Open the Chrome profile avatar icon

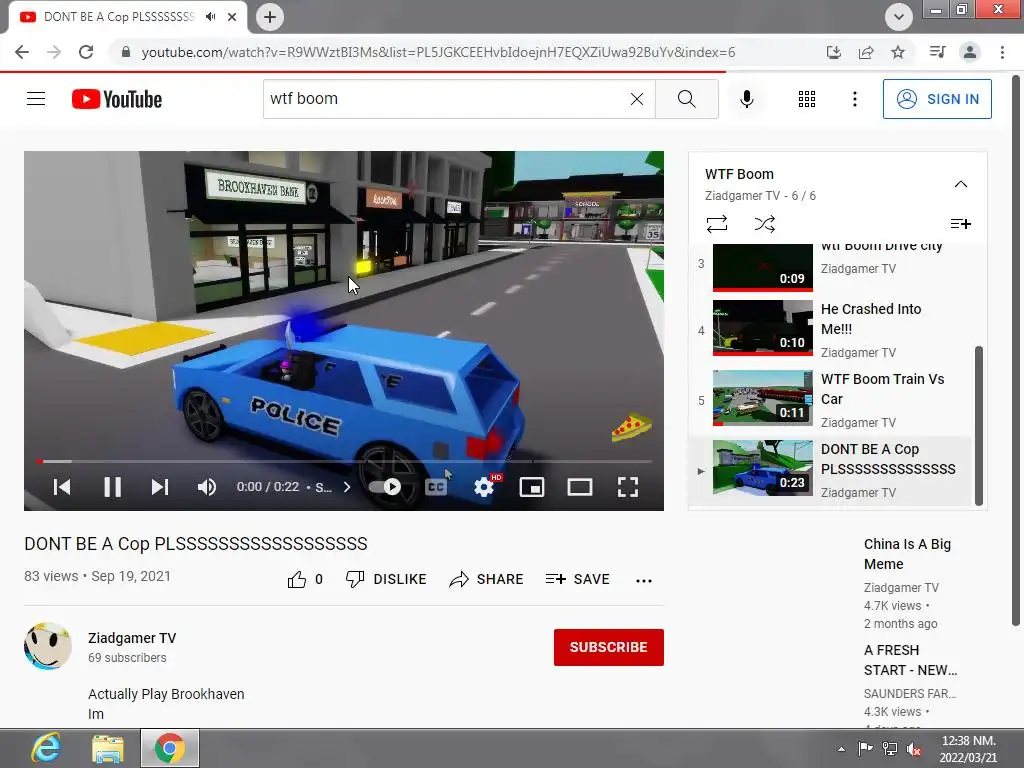pyautogui.click(x=970, y=52)
